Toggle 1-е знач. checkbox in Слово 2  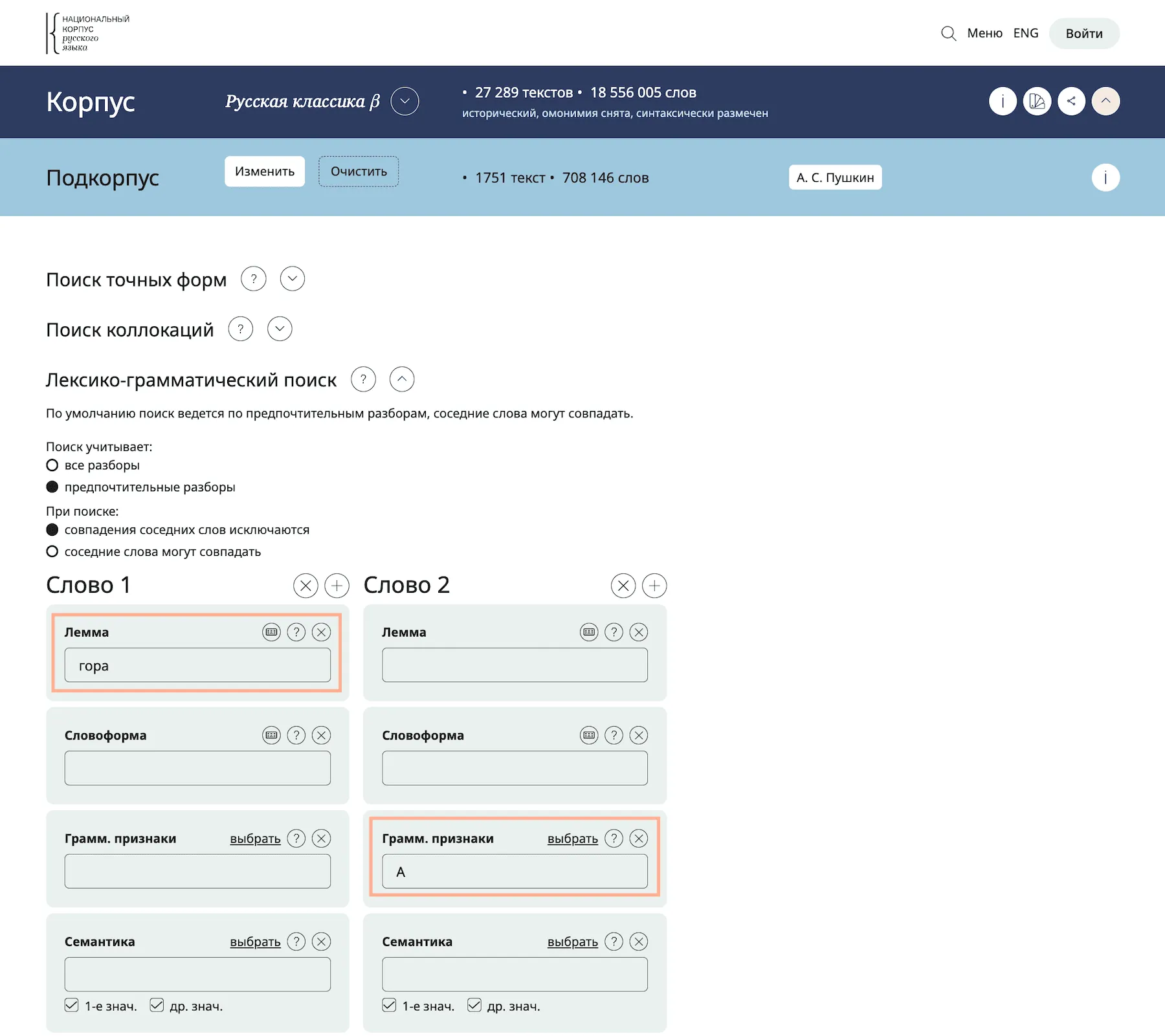coord(389,1006)
